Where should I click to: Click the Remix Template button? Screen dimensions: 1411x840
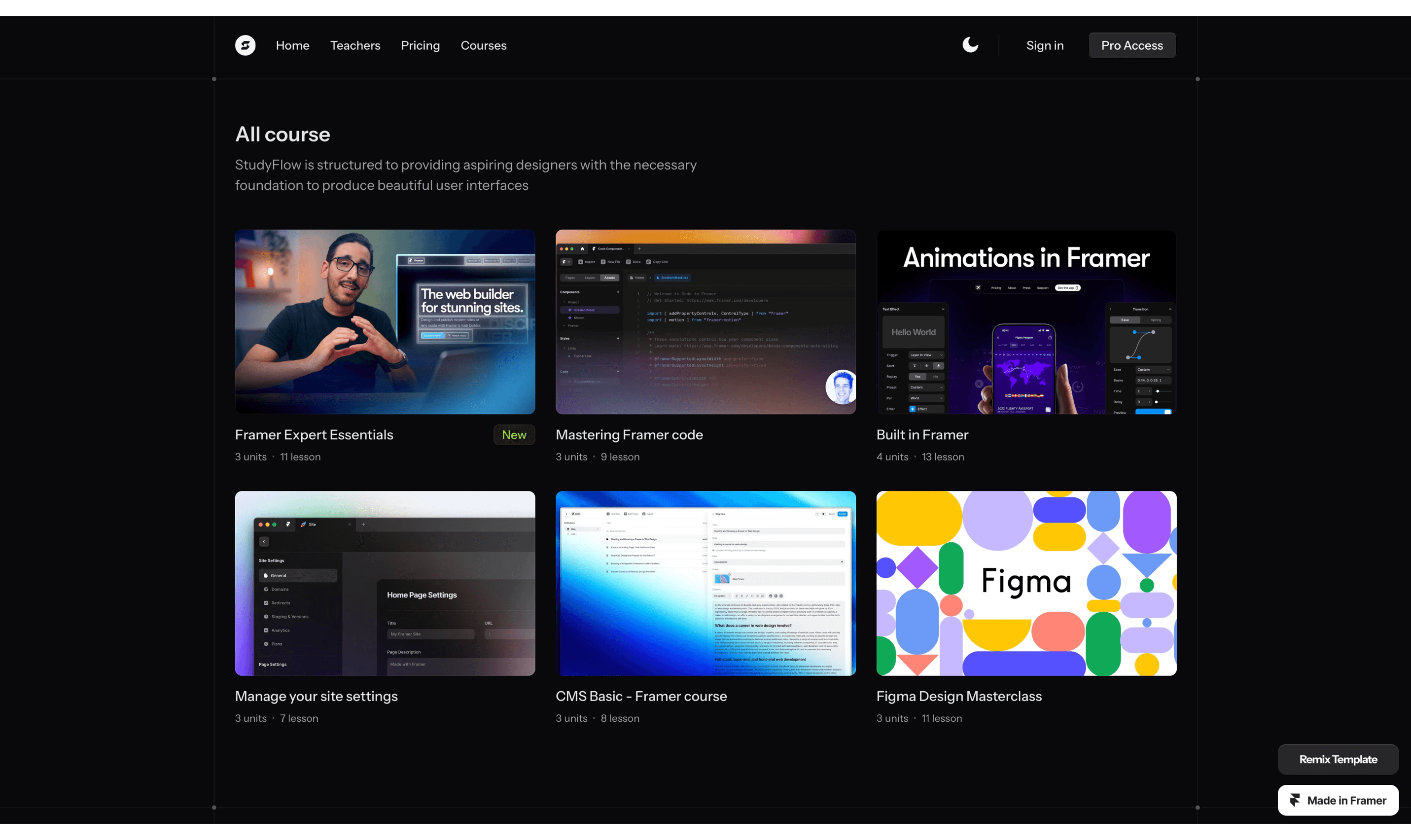coord(1338,759)
